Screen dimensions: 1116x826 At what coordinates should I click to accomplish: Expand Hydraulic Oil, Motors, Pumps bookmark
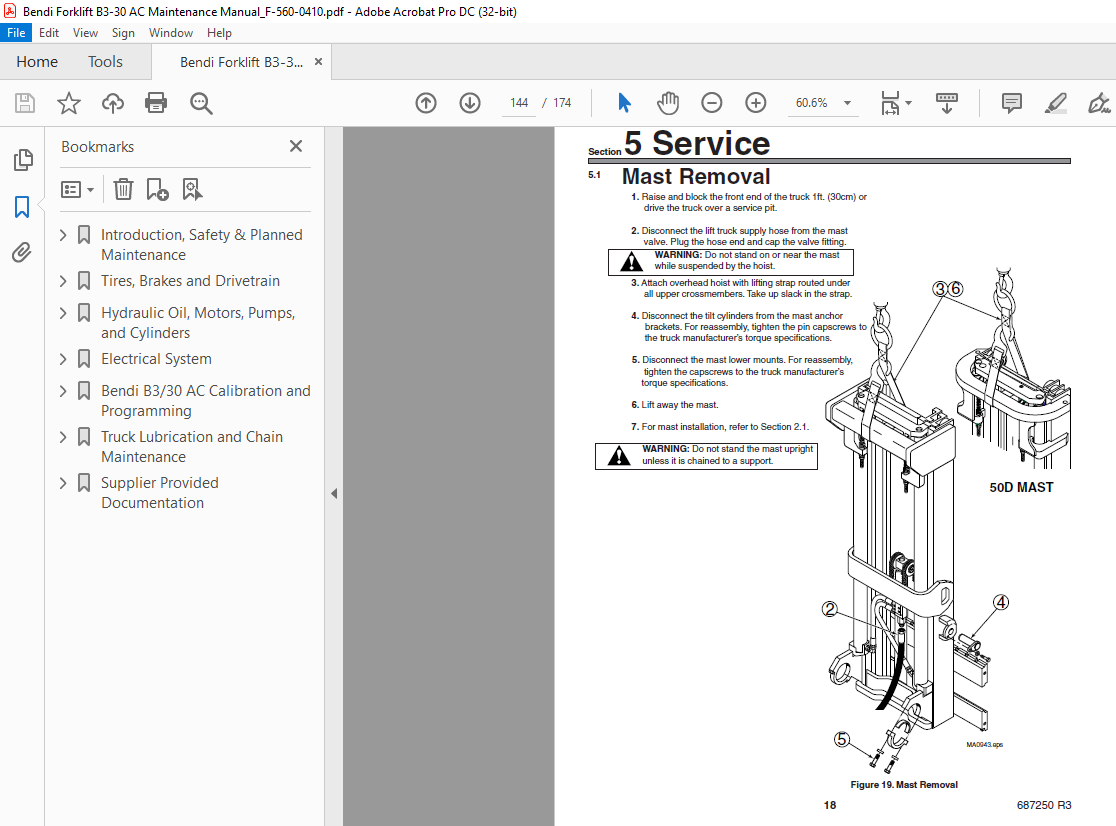[63, 313]
